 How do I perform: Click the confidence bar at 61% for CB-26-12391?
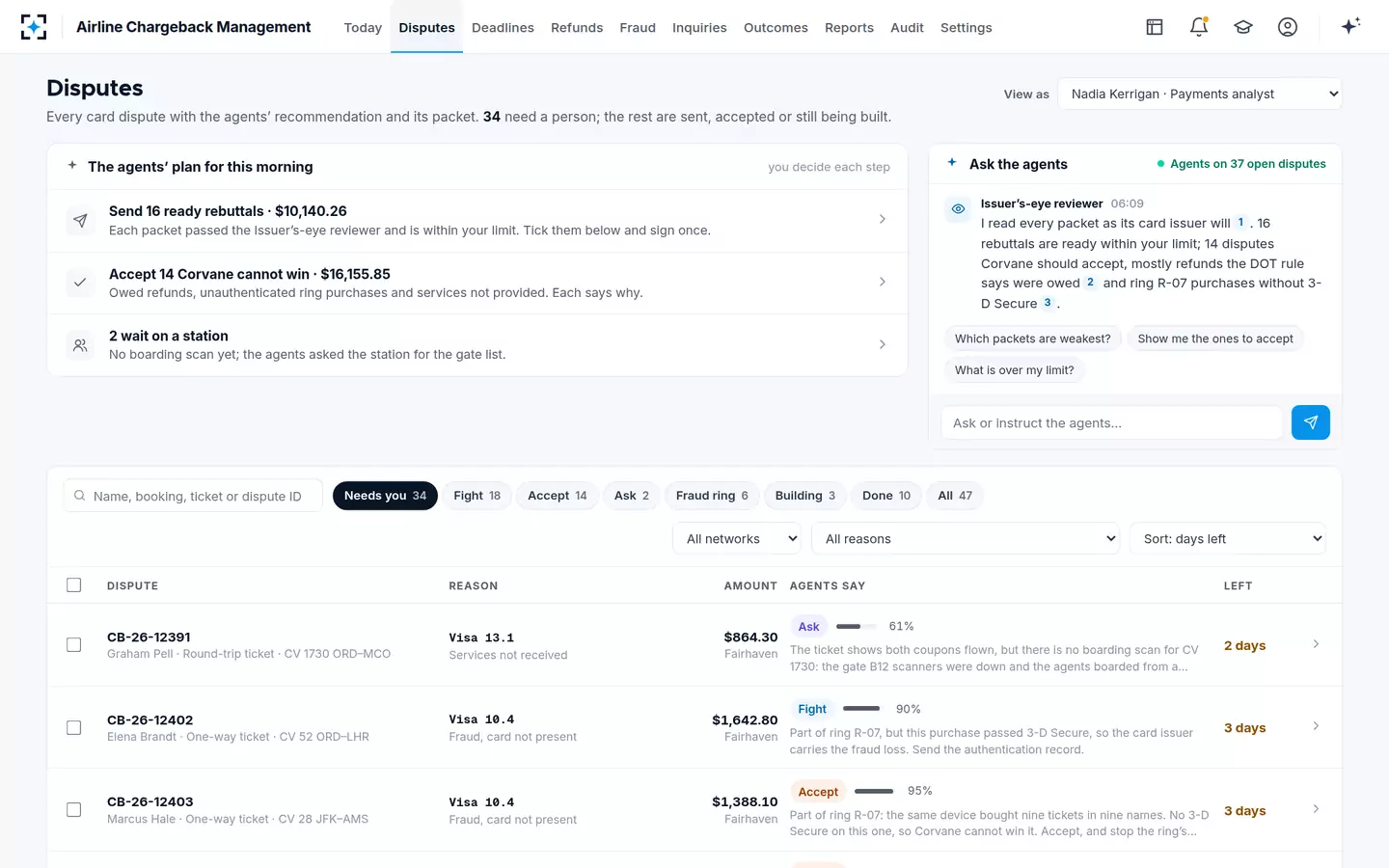coord(857,627)
